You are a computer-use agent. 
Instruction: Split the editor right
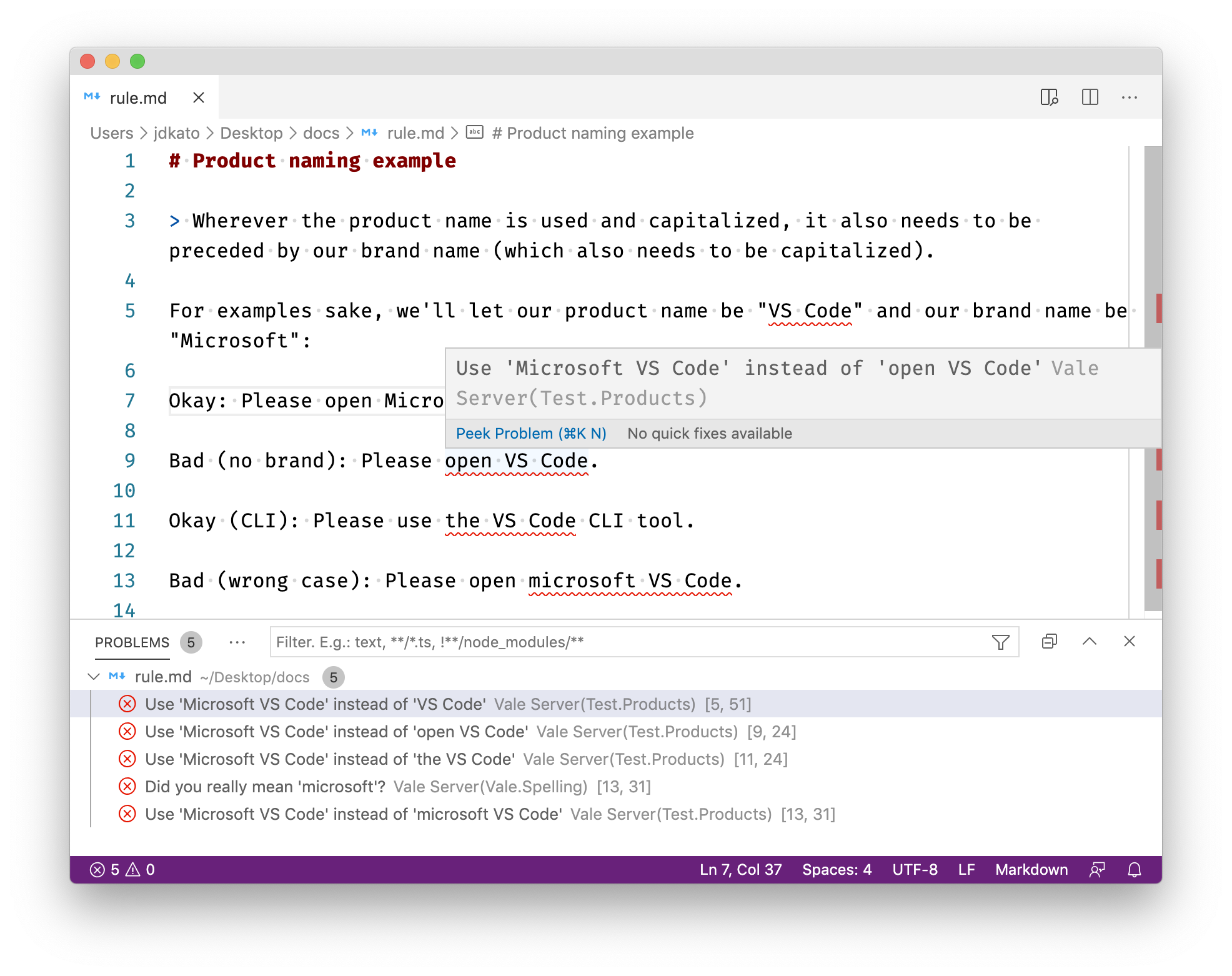pos(1090,97)
